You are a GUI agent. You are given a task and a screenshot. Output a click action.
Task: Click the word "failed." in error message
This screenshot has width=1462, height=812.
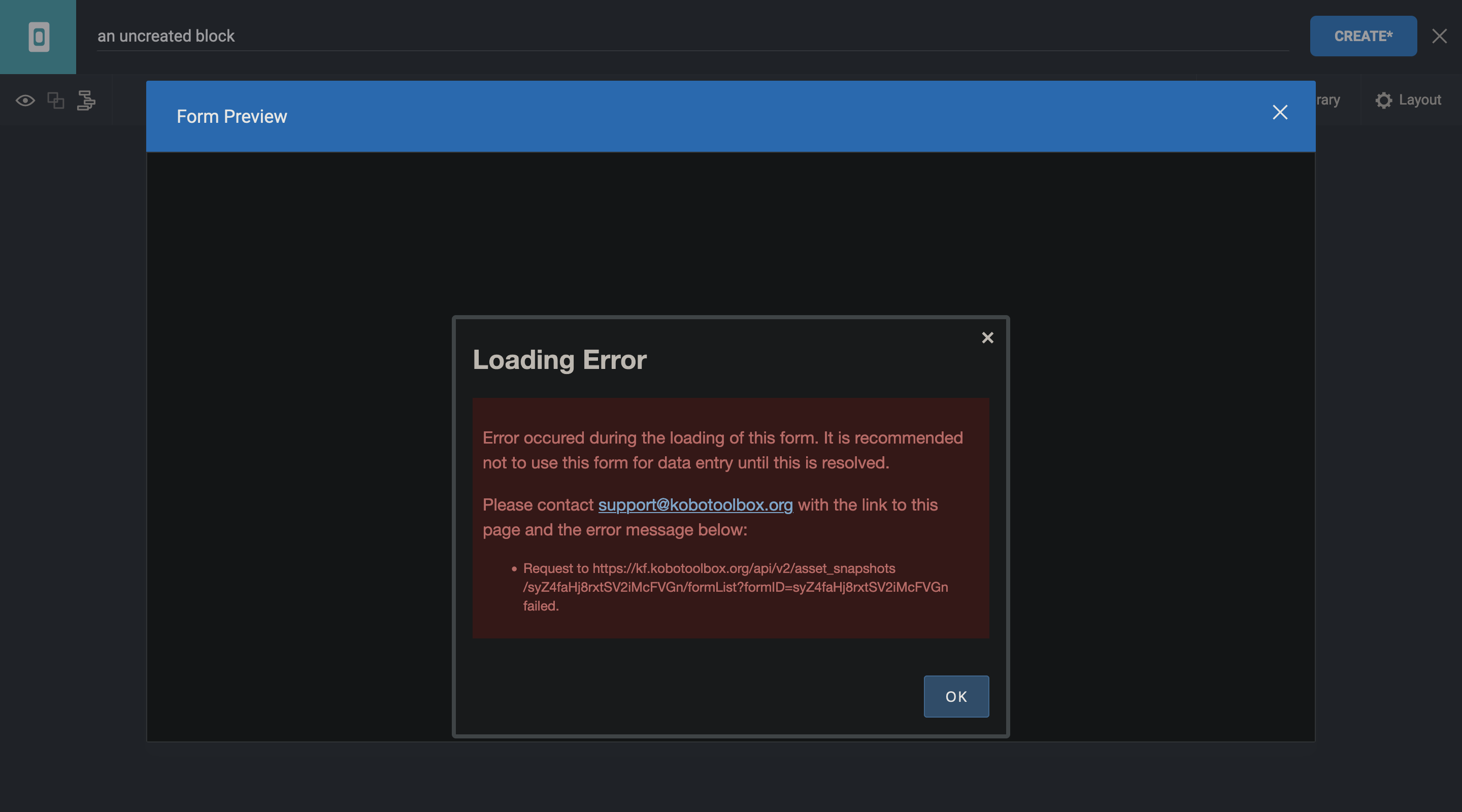pyautogui.click(x=540, y=606)
